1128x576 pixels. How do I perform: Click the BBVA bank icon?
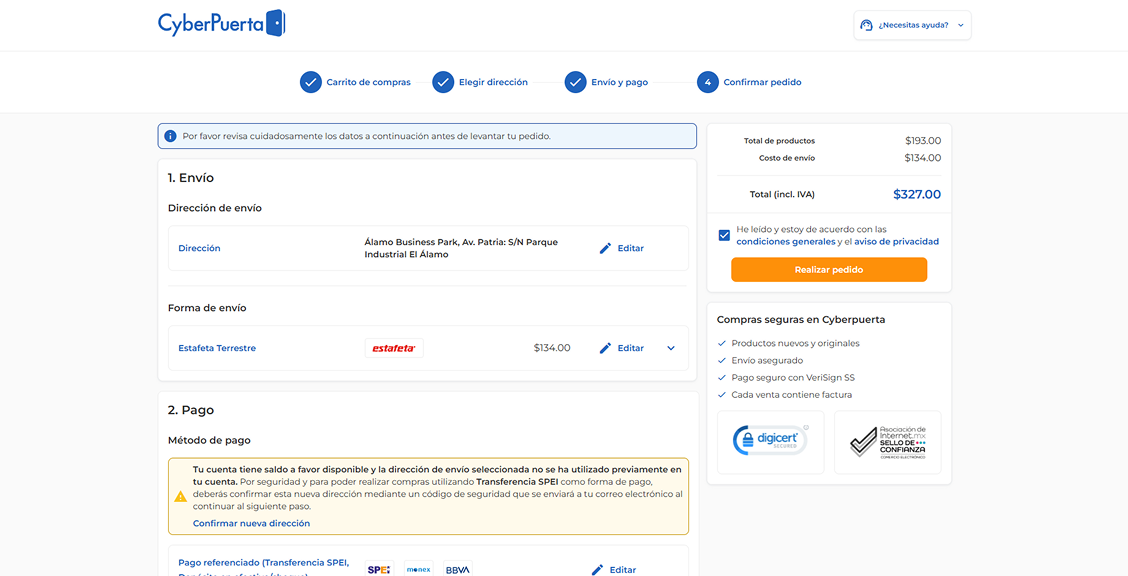pyautogui.click(x=456, y=569)
